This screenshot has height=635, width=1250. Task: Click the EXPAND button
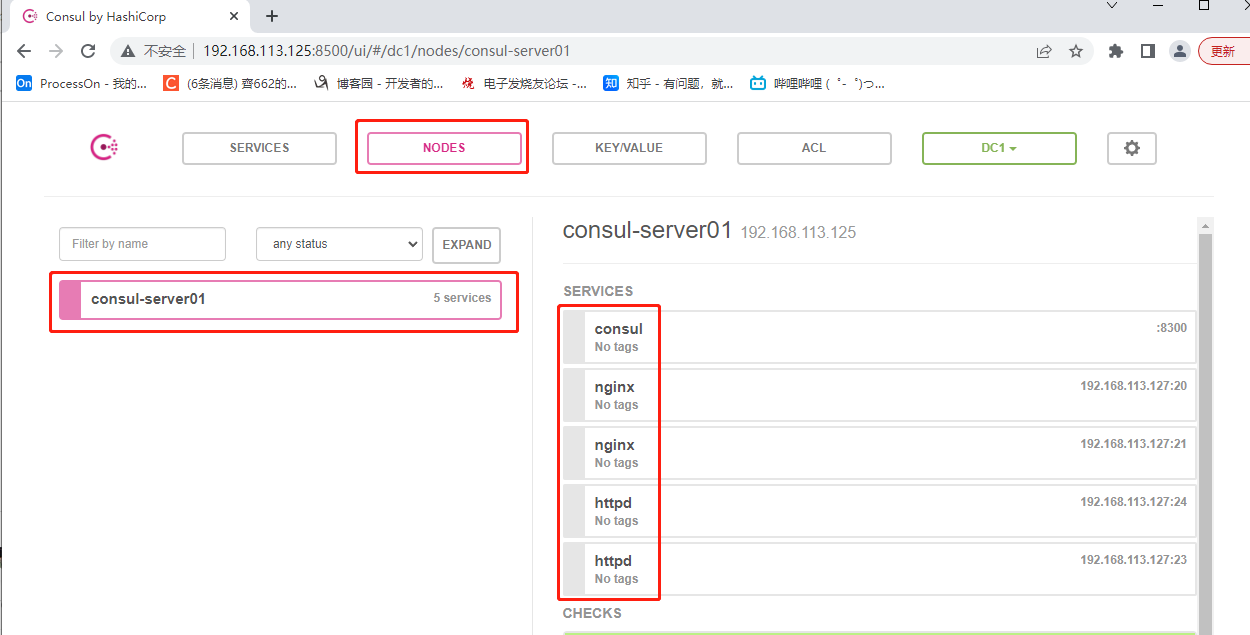(466, 245)
